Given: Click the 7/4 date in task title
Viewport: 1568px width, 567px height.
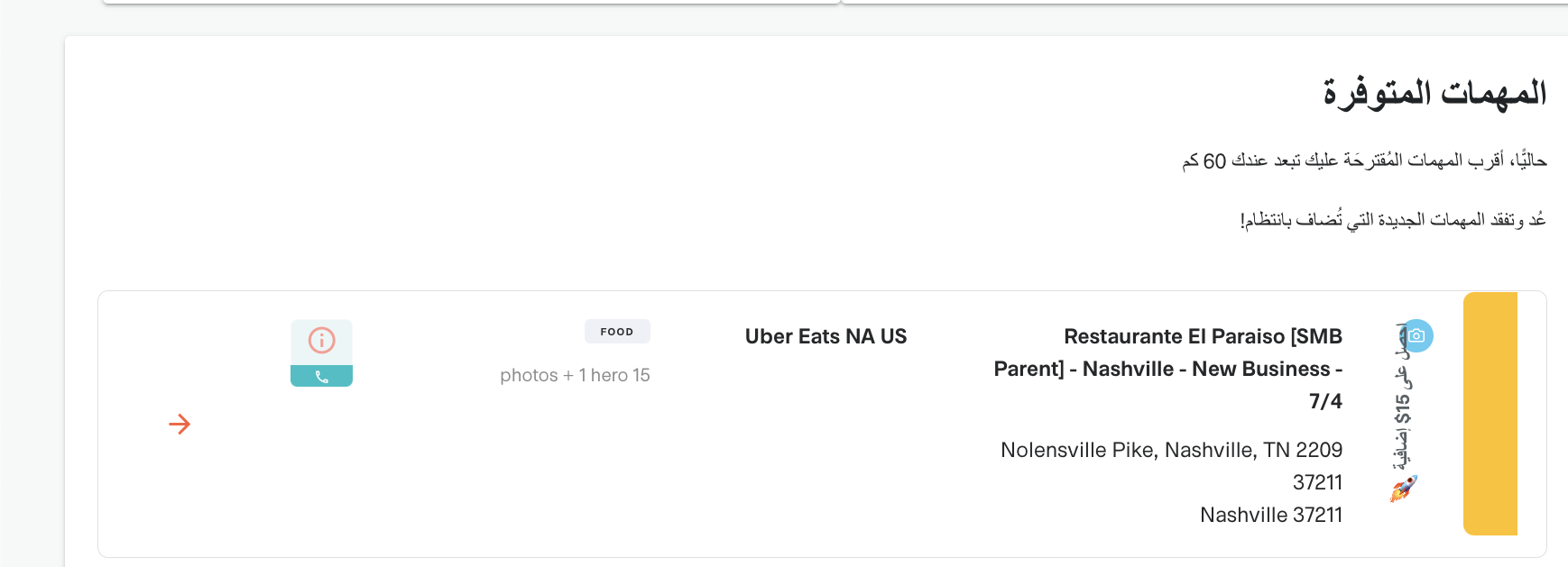Looking at the screenshot, I should click(1325, 401).
